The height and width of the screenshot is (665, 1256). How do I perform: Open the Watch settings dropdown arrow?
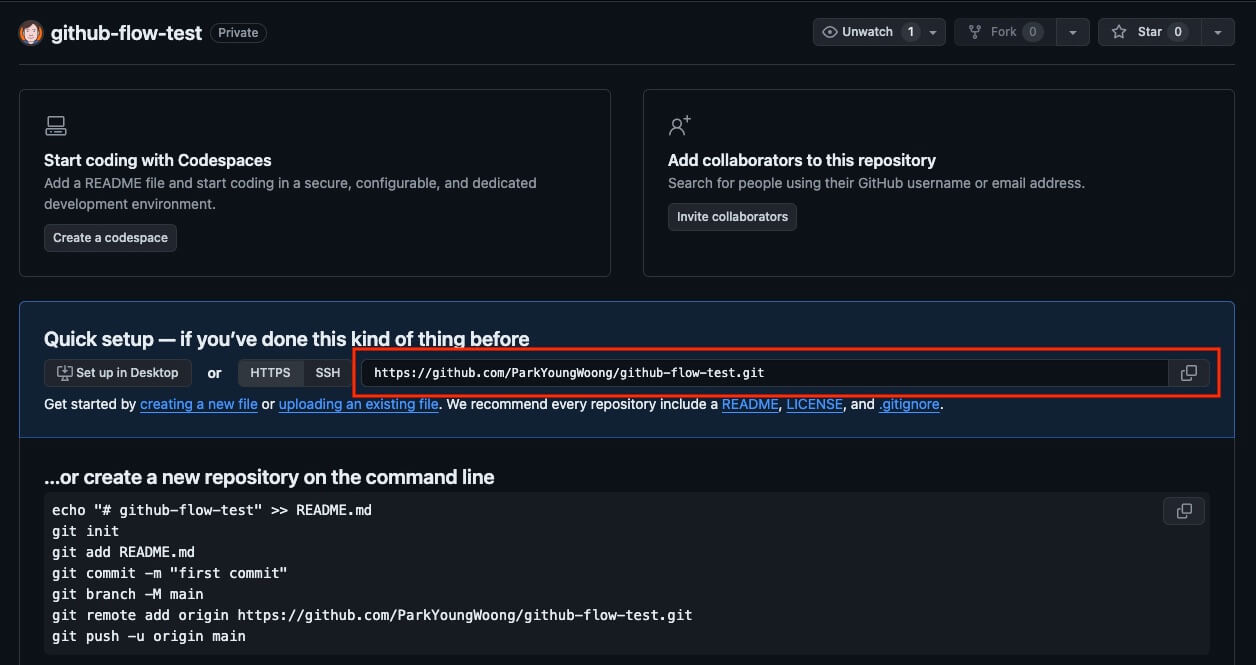point(934,31)
